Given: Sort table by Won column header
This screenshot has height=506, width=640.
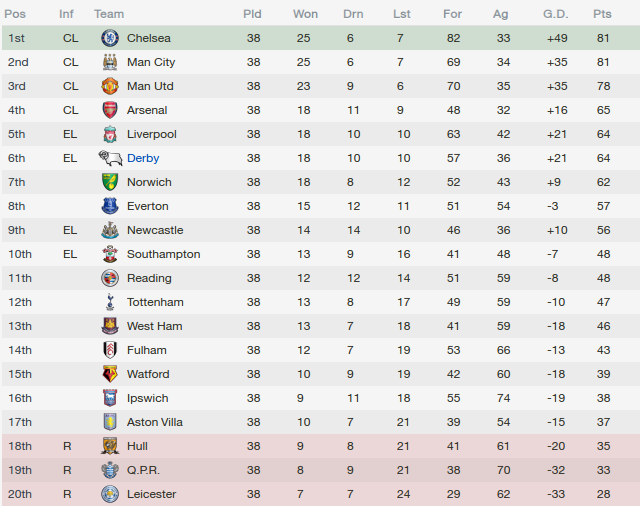Looking at the screenshot, I should tap(305, 14).
